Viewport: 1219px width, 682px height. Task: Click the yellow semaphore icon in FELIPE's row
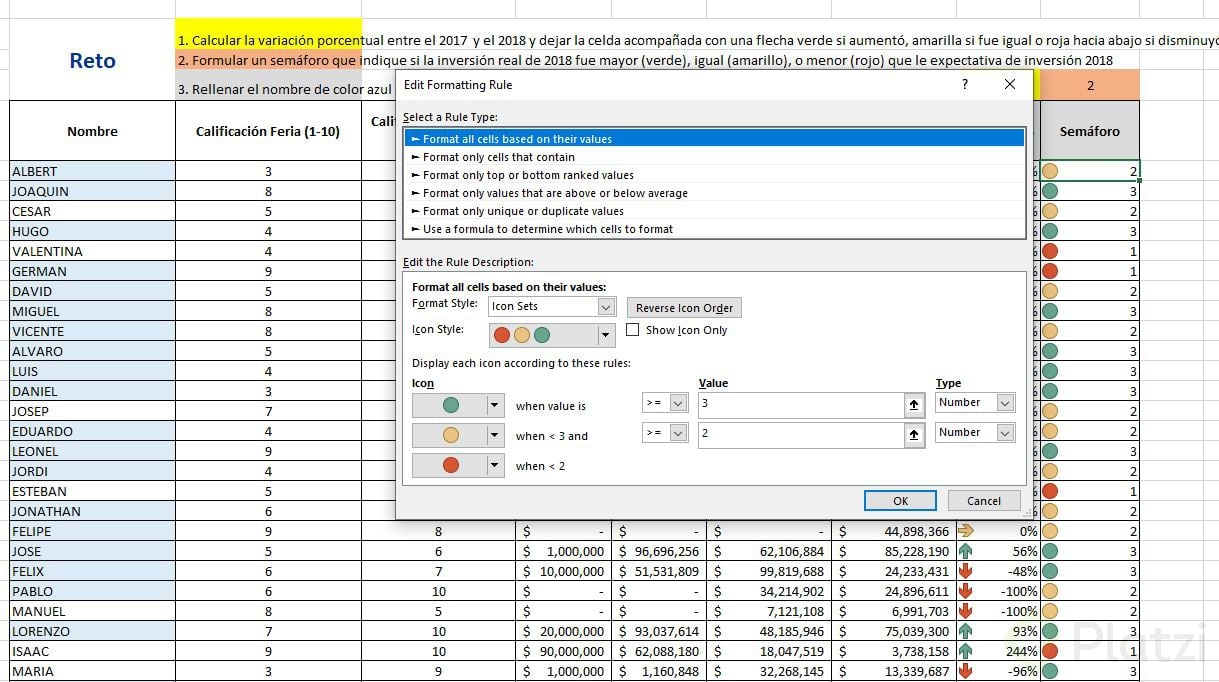(1050, 531)
